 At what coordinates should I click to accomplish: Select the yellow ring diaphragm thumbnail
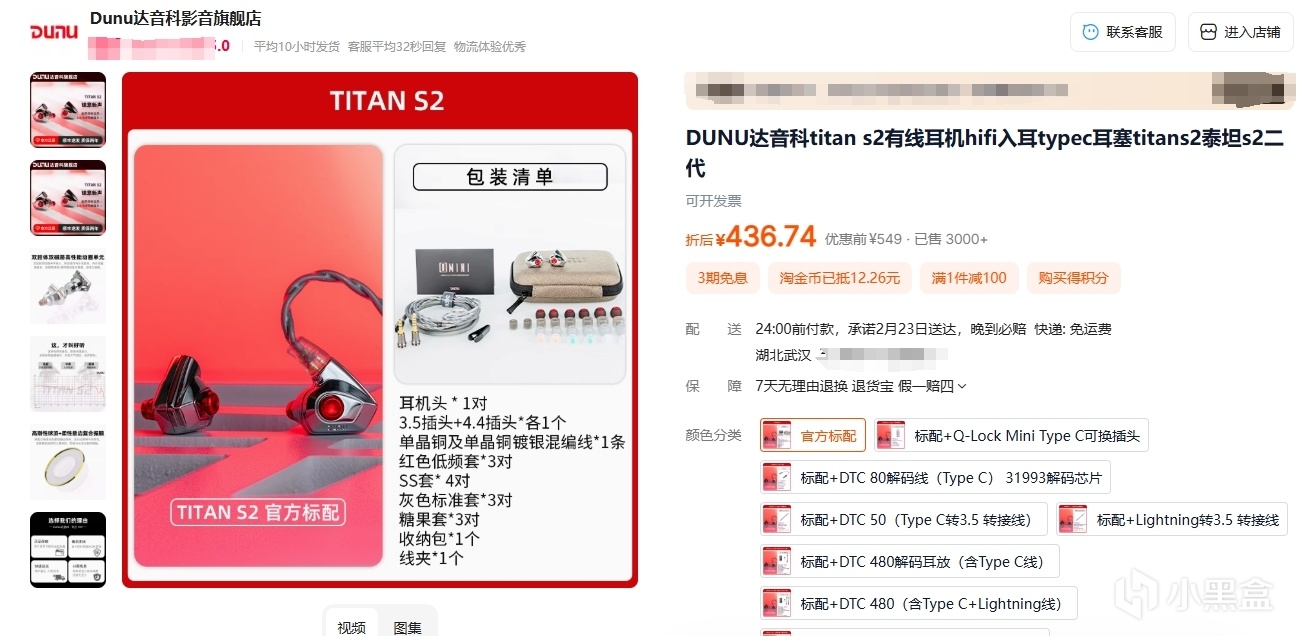68,462
